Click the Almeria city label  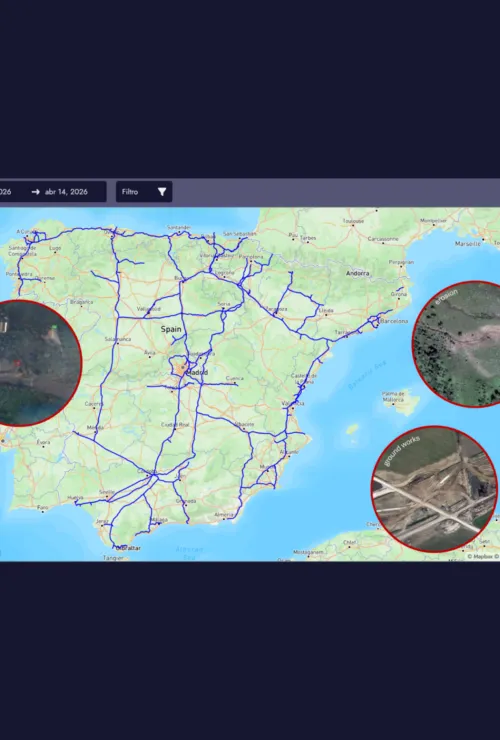click(223, 514)
